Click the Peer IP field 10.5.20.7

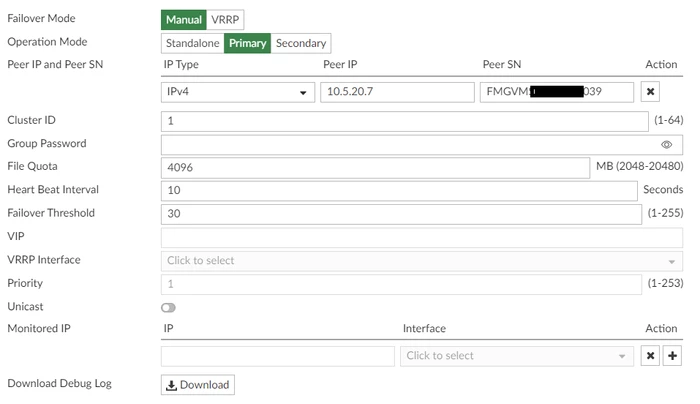click(397, 92)
